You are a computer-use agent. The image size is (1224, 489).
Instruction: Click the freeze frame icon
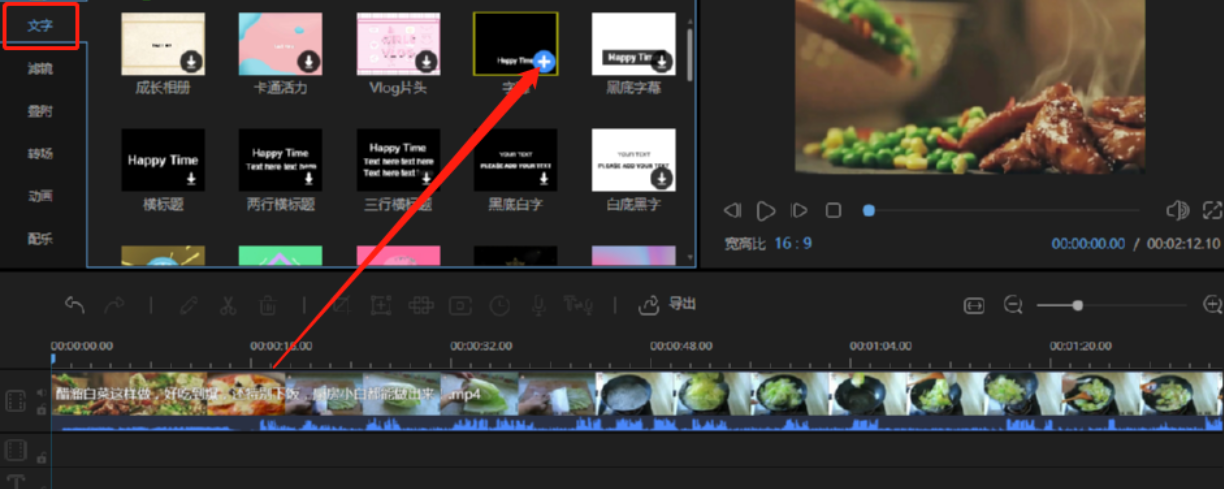point(460,305)
